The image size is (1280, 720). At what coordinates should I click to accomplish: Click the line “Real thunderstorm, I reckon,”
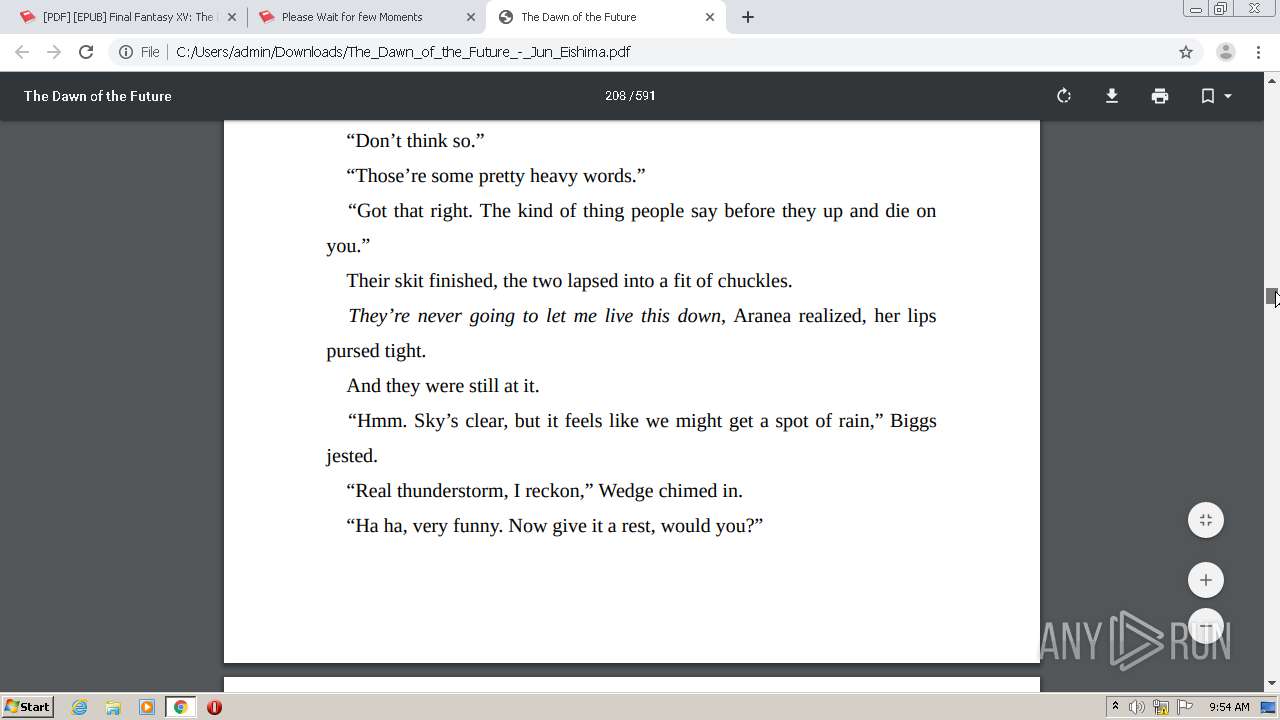(x=544, y=491)
